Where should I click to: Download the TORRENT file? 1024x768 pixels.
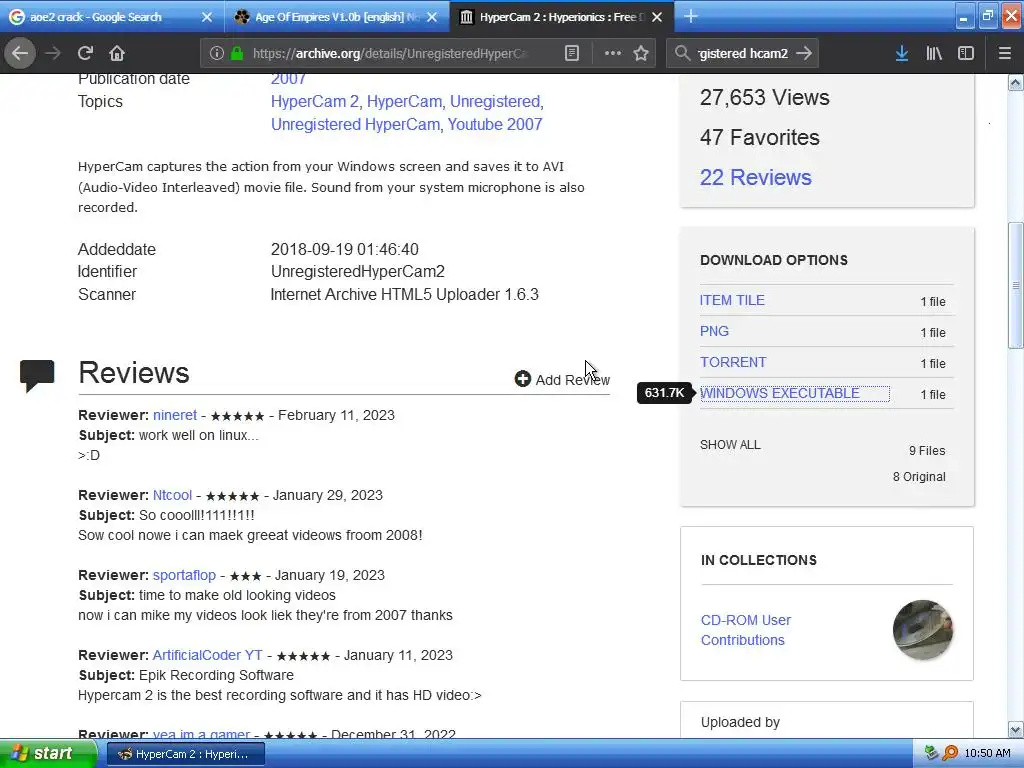733,362
